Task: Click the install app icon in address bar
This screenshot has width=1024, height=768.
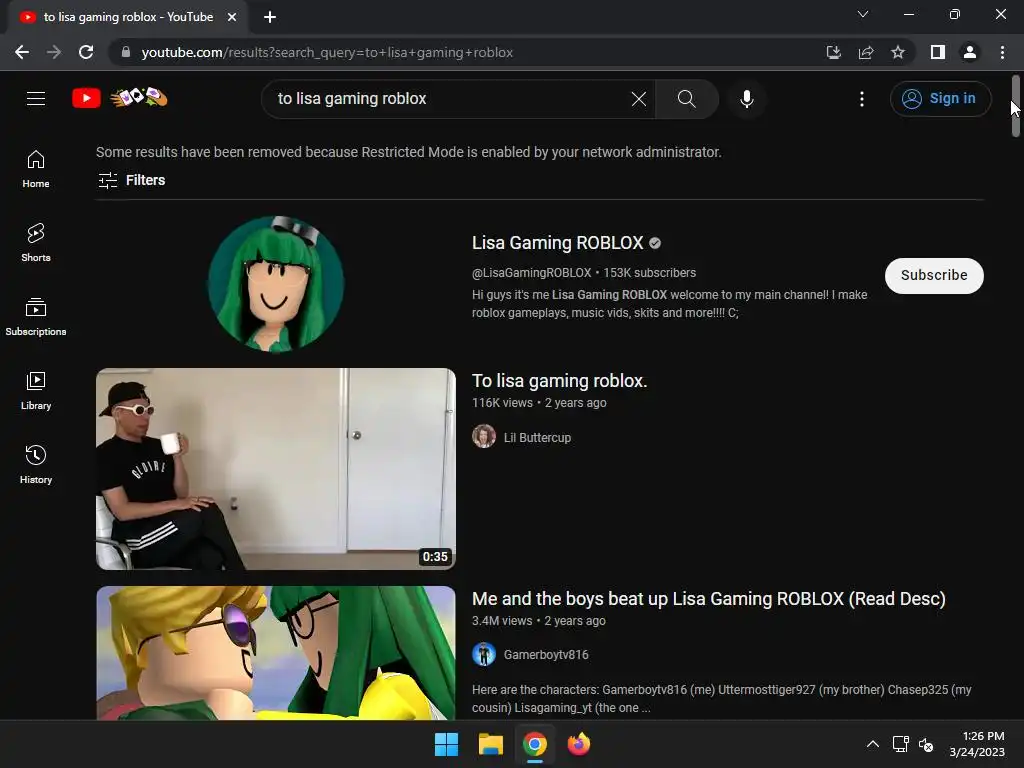Action: click(x=833, y=52)
